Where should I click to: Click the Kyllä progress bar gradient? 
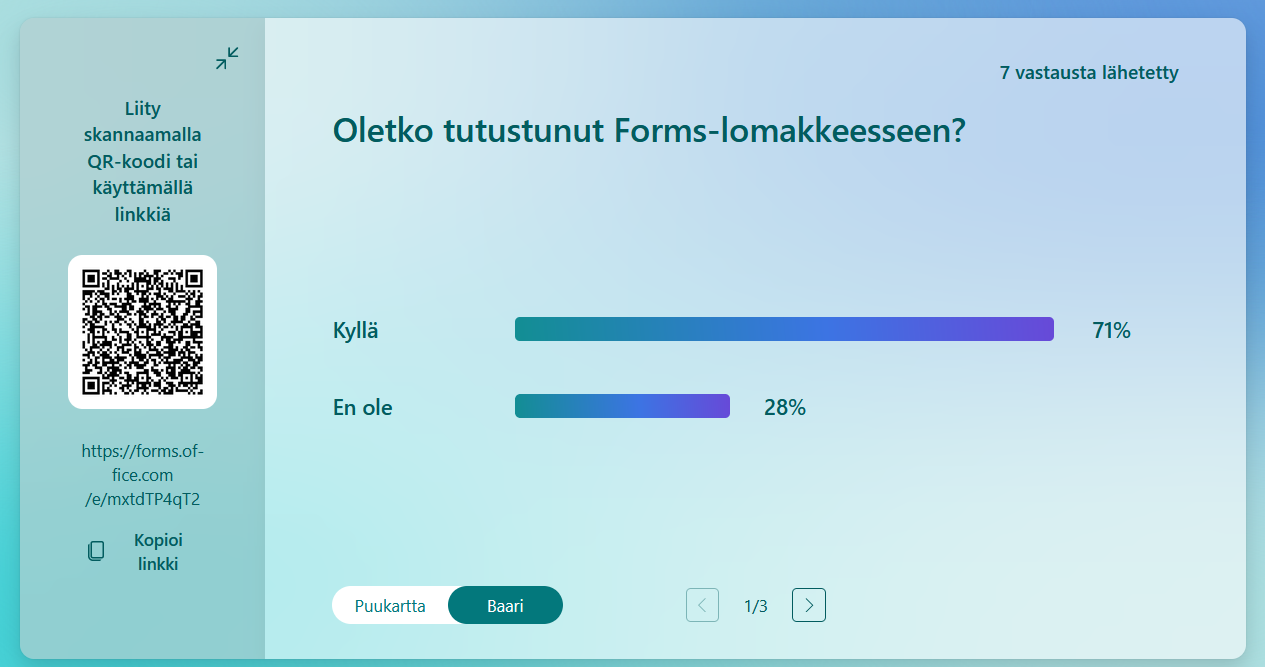(x=784, y=328)
